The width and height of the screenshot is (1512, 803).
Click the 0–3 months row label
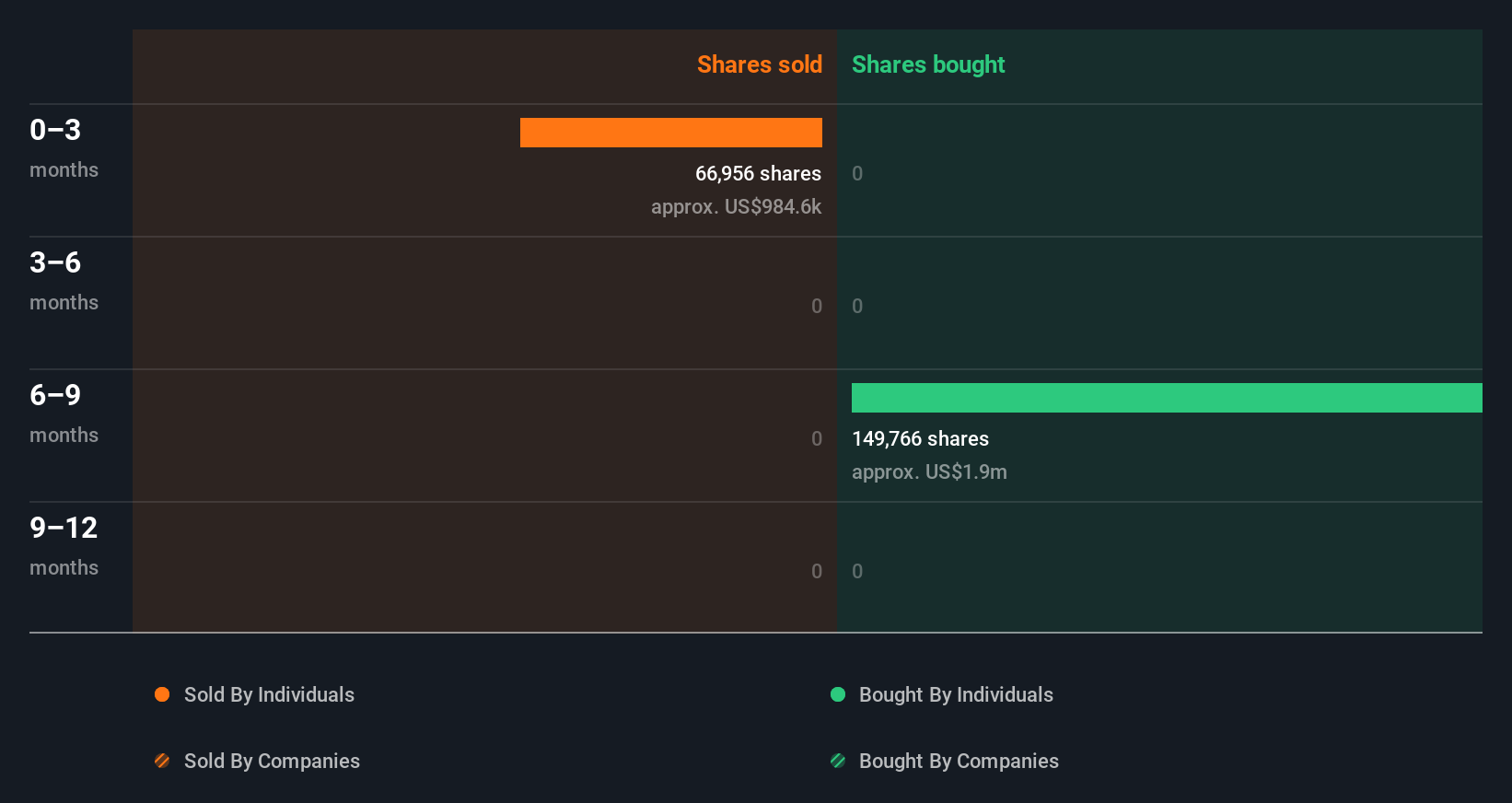[64, 148]
